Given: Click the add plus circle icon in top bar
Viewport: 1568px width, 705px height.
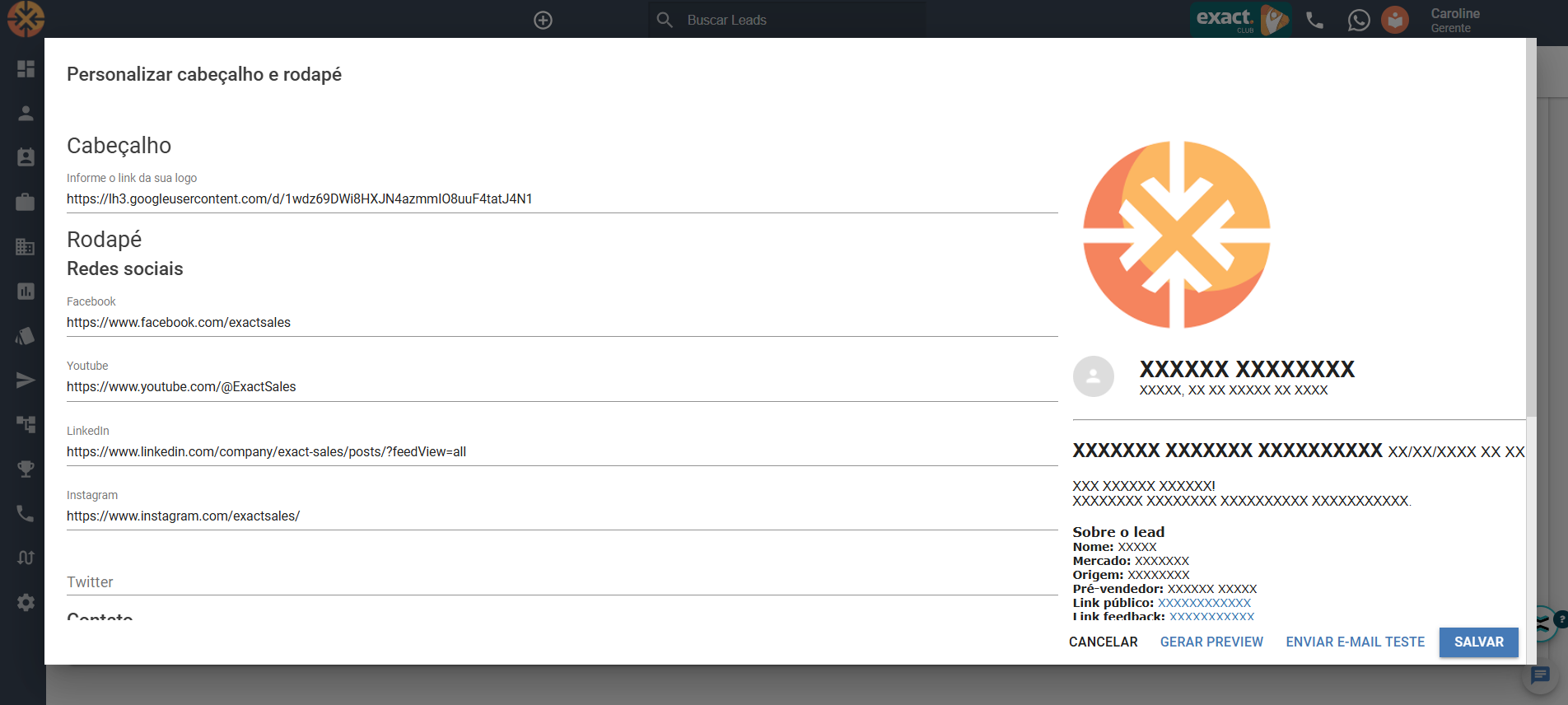Looking at the screenshot, I should 543,20.
